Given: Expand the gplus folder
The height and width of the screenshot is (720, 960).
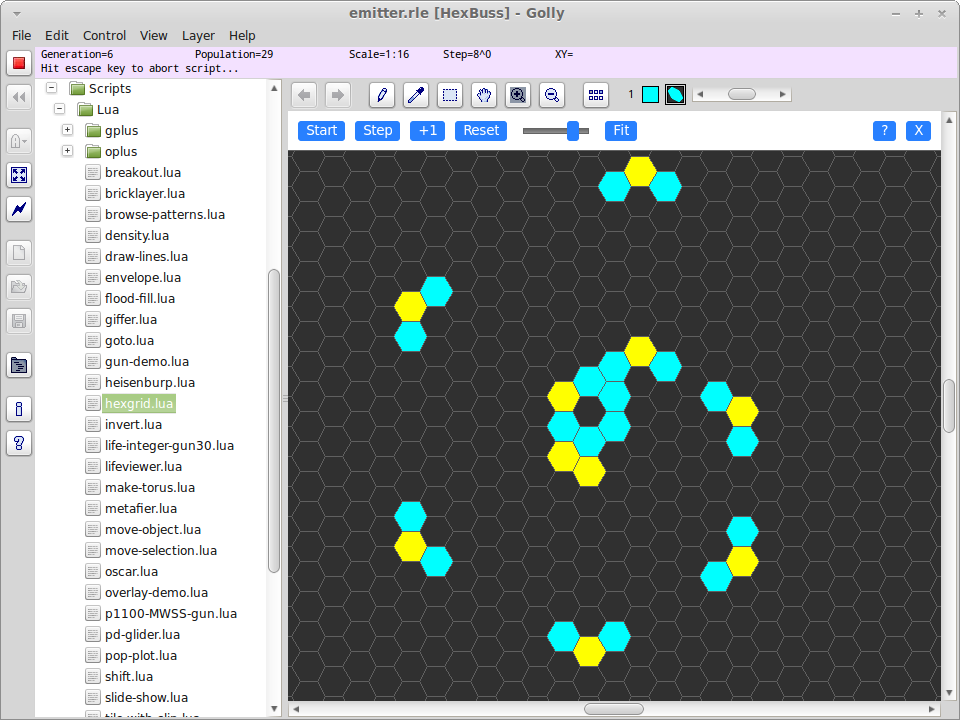Looking at the screenshot, I should (x=68, y=130).
